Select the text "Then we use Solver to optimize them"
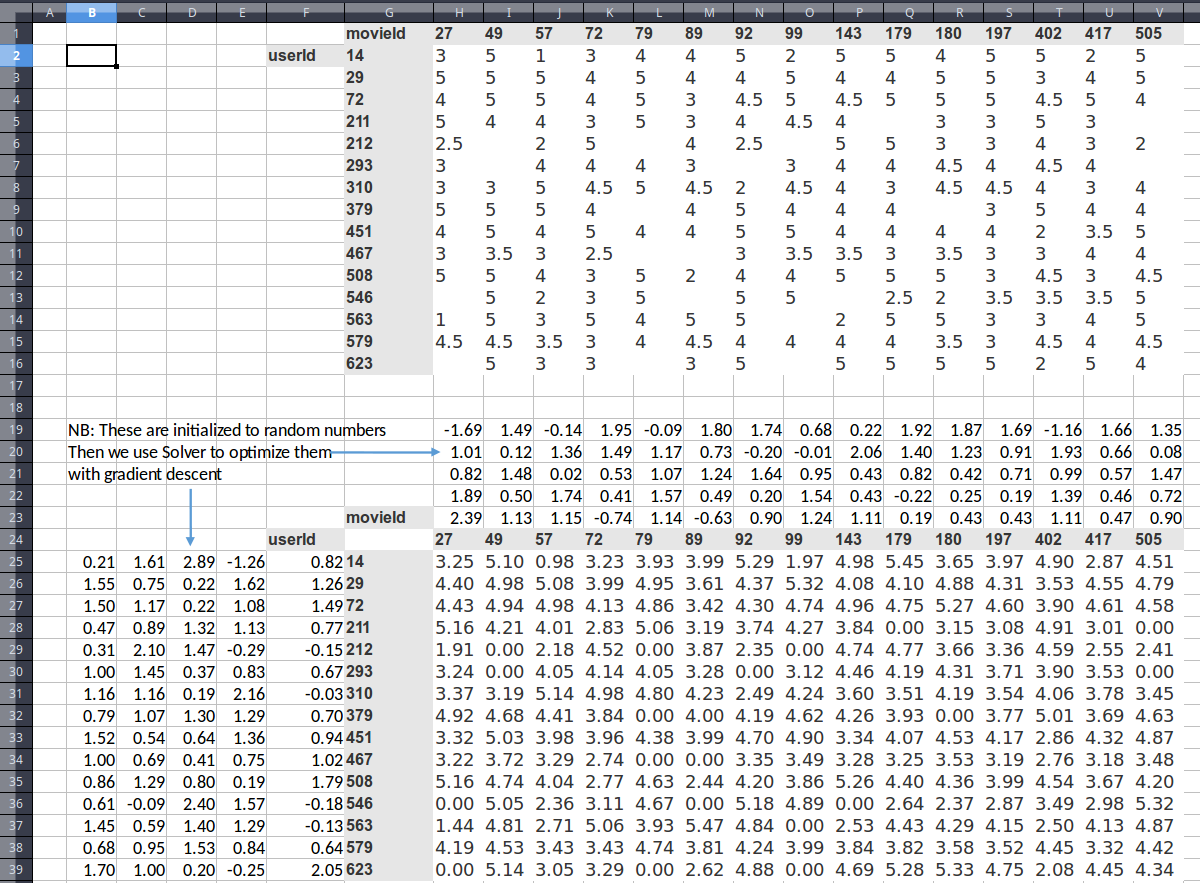Viewport: 1200px width, 883px height. click(x=200, y=452)
